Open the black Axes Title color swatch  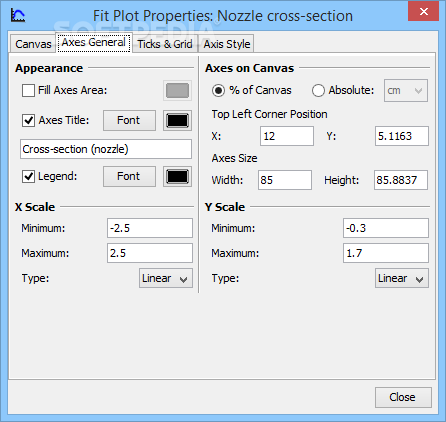click(177, 120)
